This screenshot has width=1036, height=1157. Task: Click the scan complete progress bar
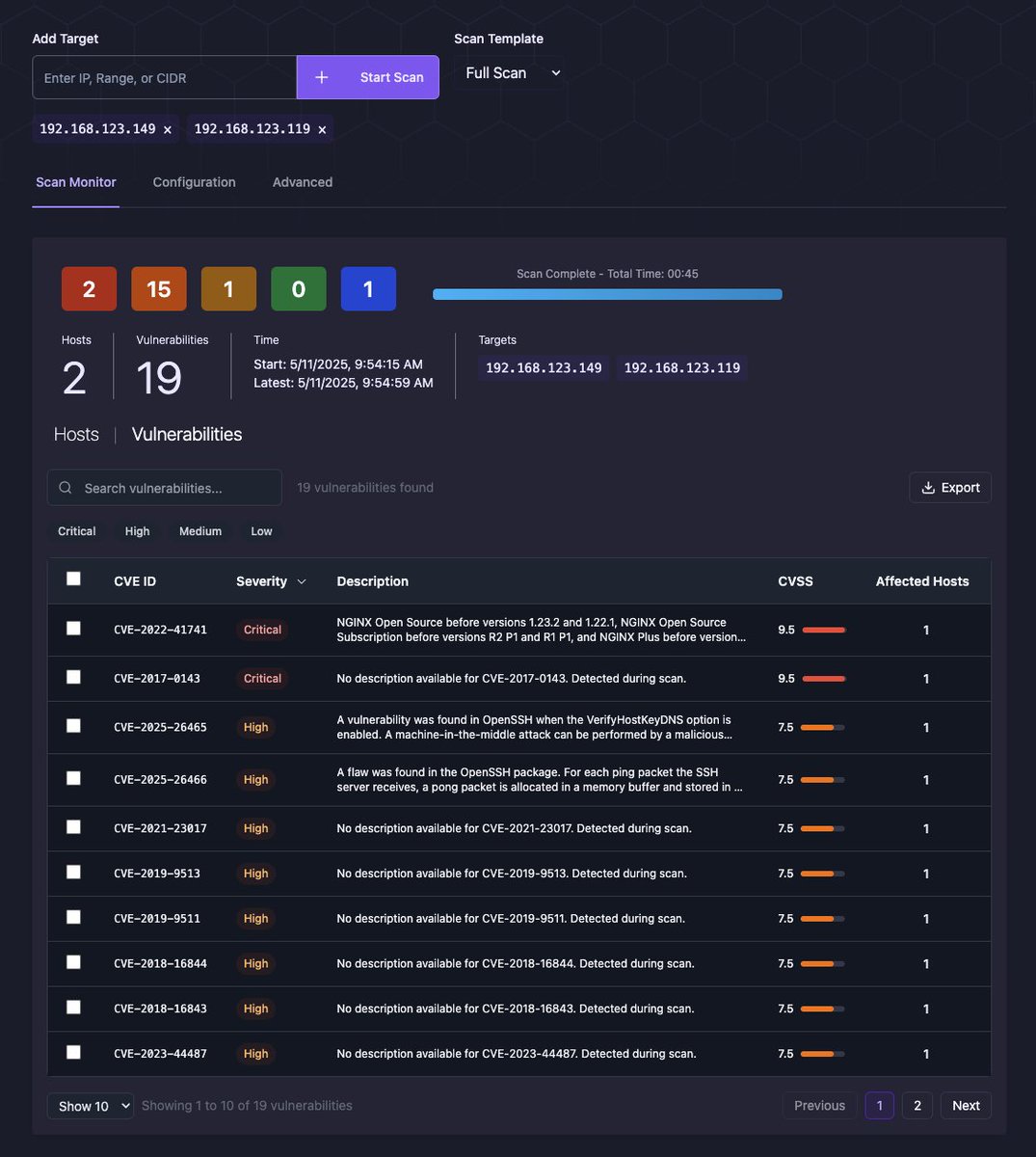pyautogui.click(x=607, y=294)
